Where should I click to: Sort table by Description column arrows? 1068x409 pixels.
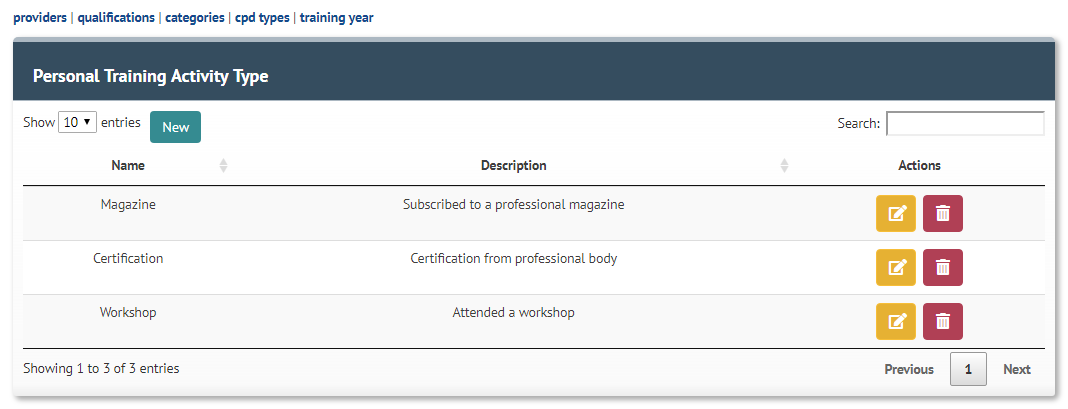pyautogui.click(x=784, y=166)
